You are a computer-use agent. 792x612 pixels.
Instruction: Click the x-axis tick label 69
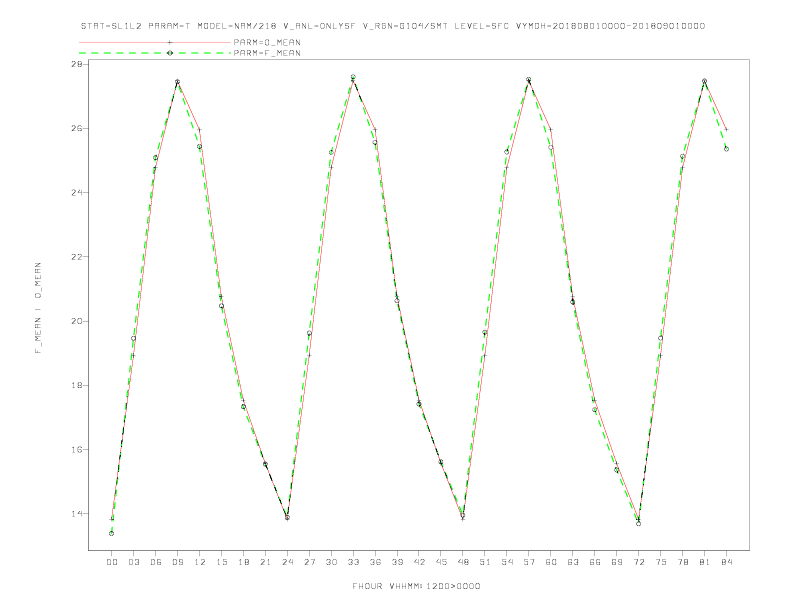617,562
